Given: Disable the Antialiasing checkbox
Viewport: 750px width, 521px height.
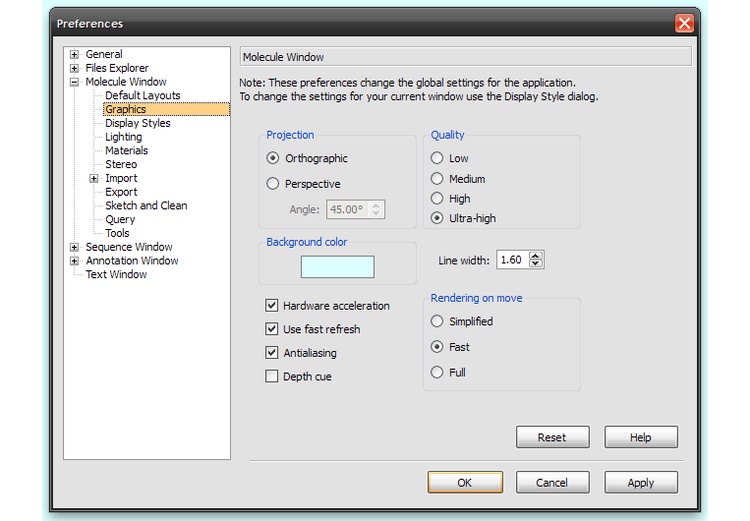Looking at the screenshot, I should (x=272, y=353).
